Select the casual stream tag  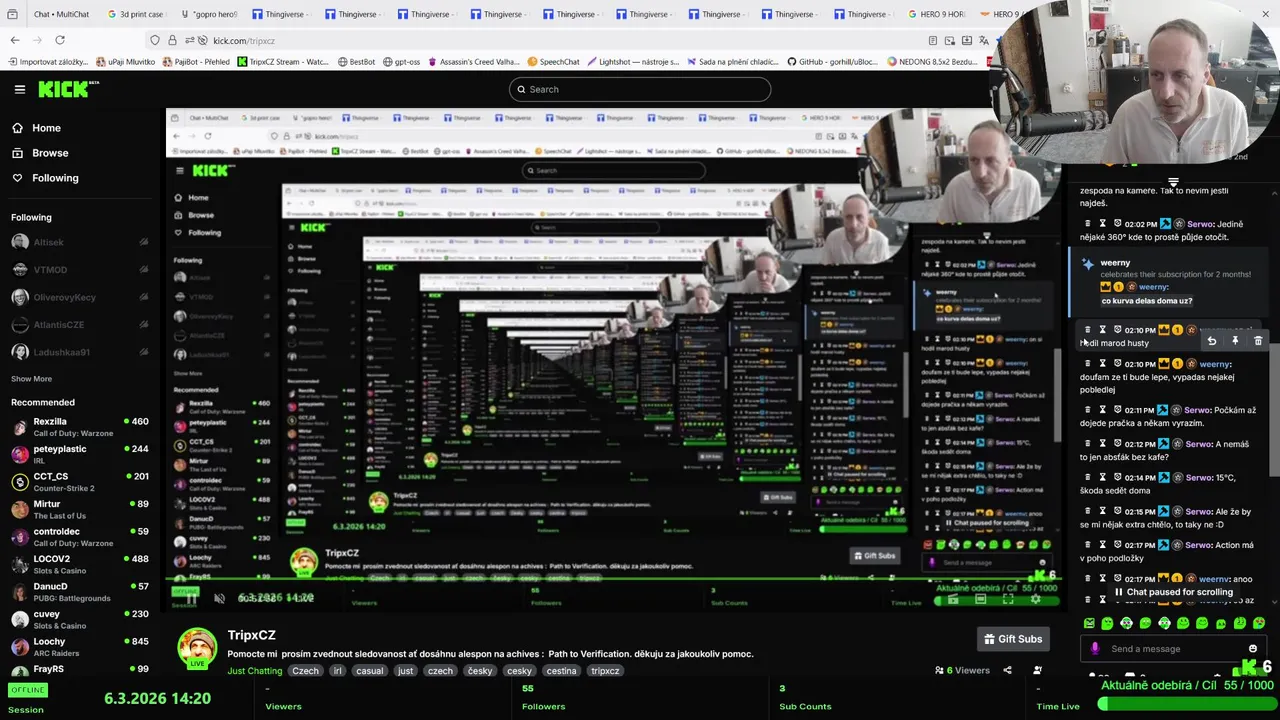(370, 671)
